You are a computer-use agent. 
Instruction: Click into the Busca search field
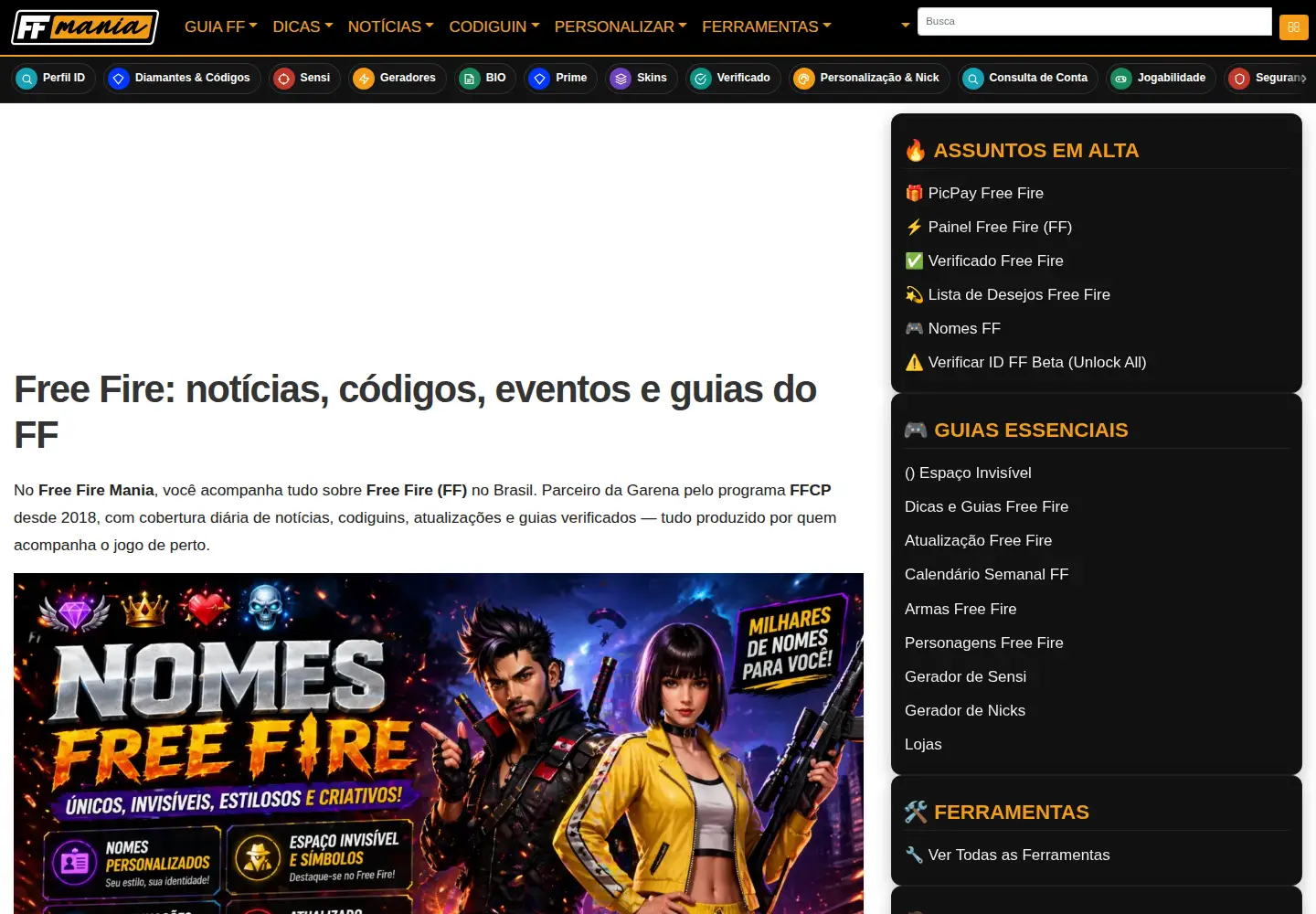1095,21
